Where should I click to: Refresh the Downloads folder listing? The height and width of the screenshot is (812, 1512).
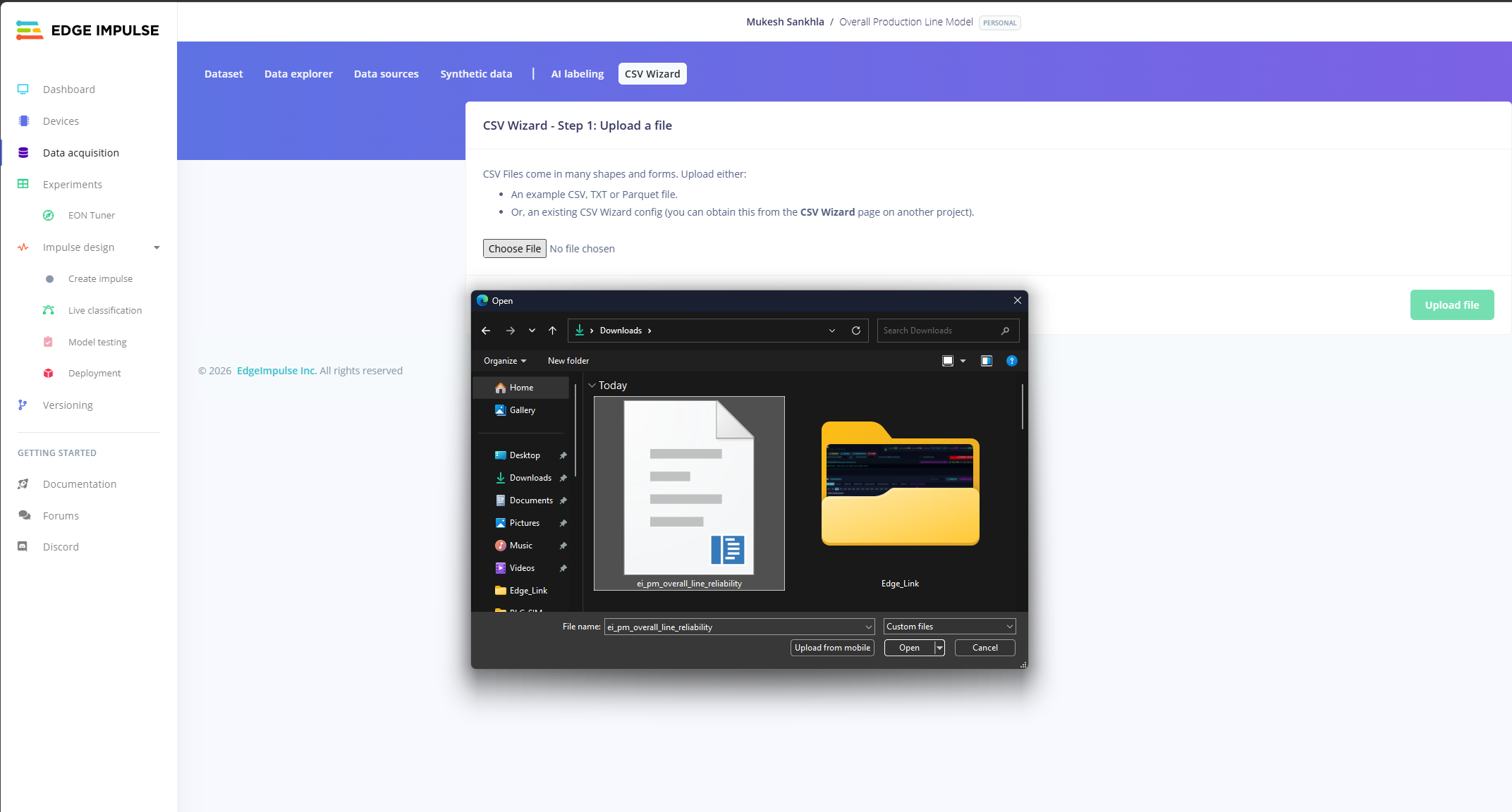(x=856, y=331)
